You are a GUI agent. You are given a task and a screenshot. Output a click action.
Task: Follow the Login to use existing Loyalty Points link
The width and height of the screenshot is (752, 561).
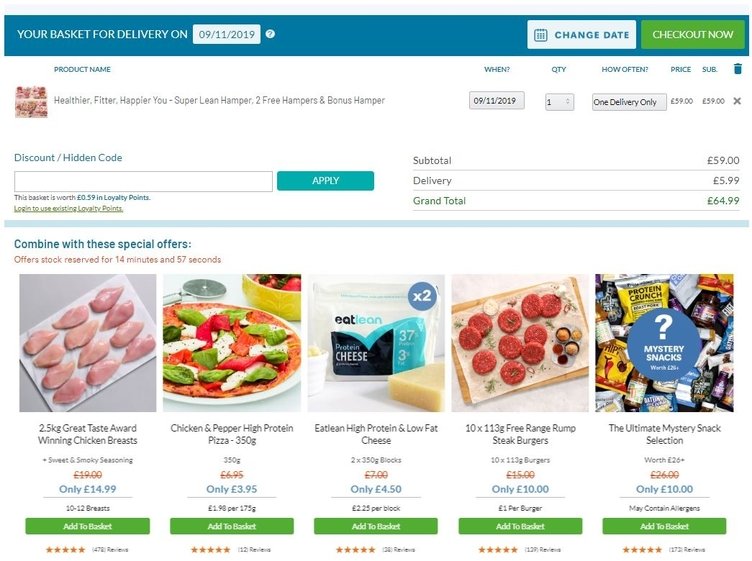click(69, 209)
